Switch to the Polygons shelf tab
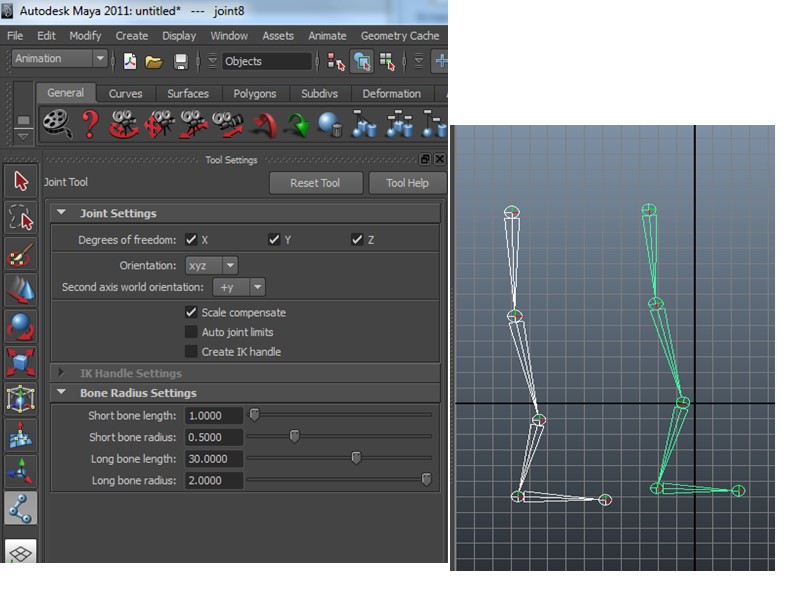This screenshot has height=600, width=800. tap(255, 93)
